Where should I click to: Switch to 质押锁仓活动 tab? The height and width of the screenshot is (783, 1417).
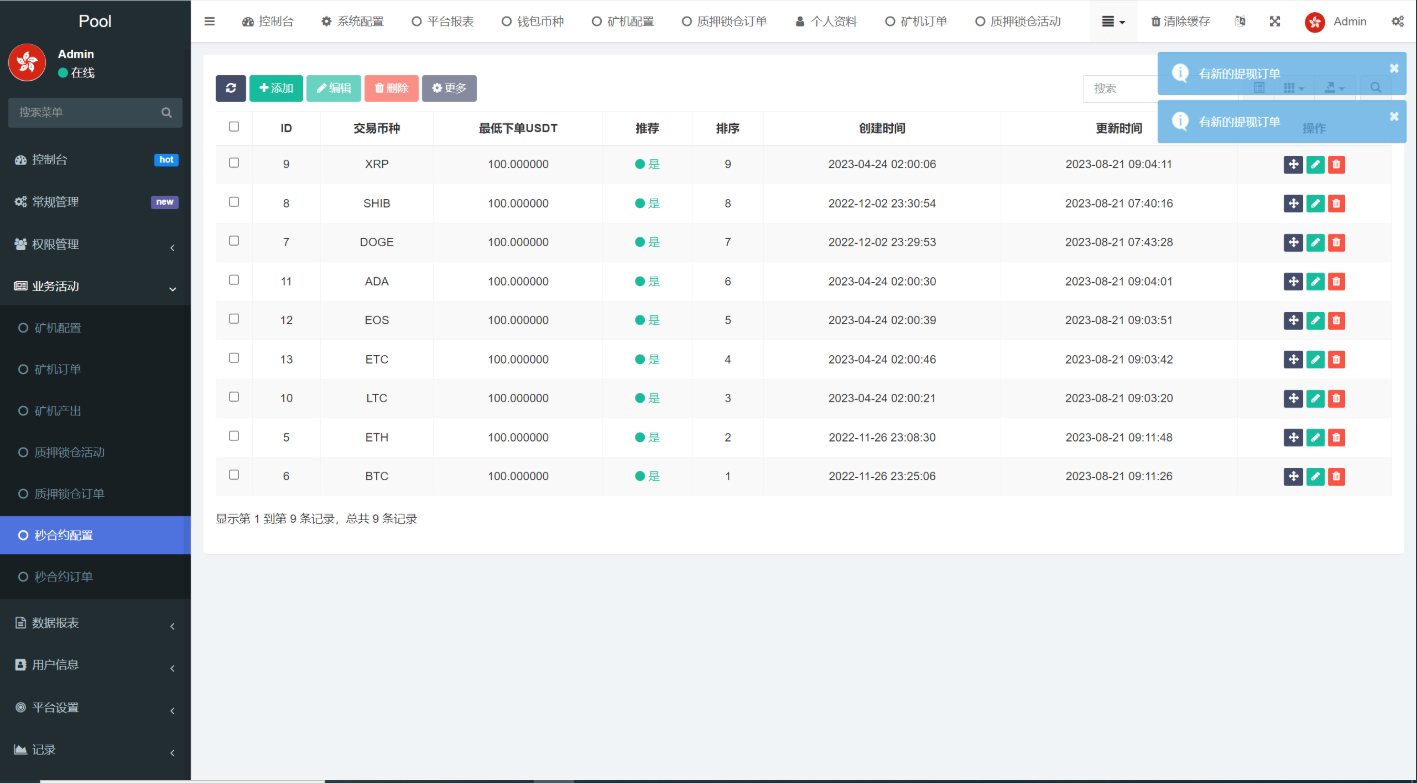[x=1017, y=21]
